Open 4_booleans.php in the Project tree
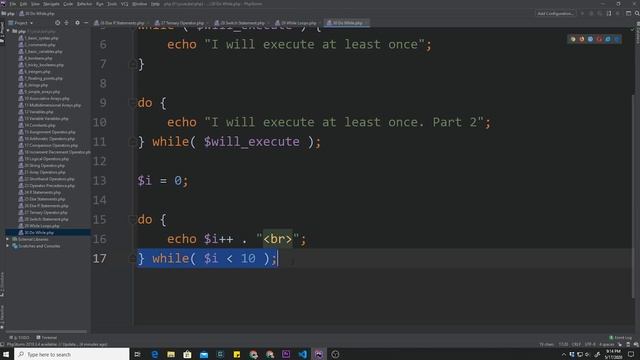 click(35, 58)
